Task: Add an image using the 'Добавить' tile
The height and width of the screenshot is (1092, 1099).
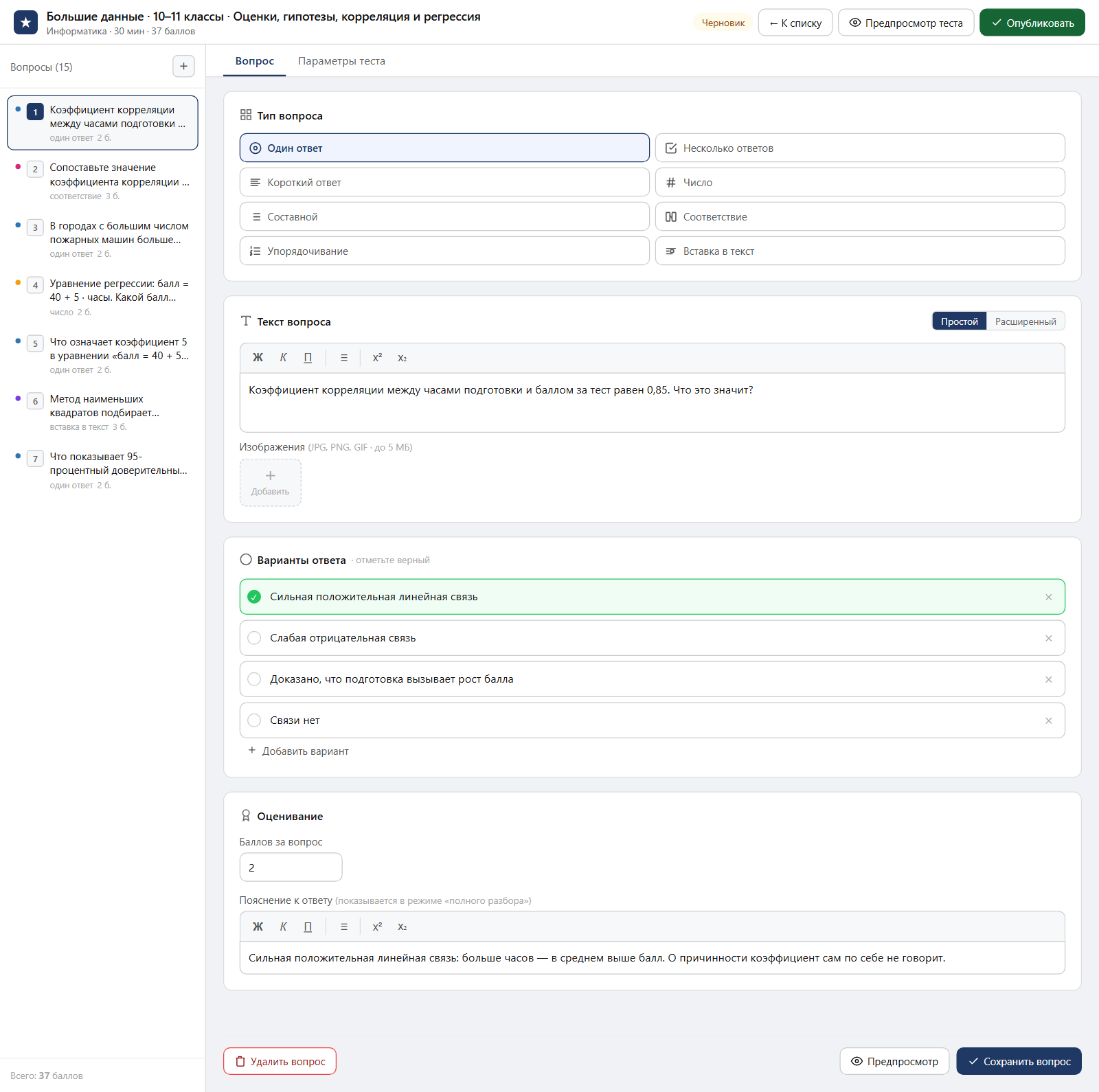Action: [x=270, y=483]
